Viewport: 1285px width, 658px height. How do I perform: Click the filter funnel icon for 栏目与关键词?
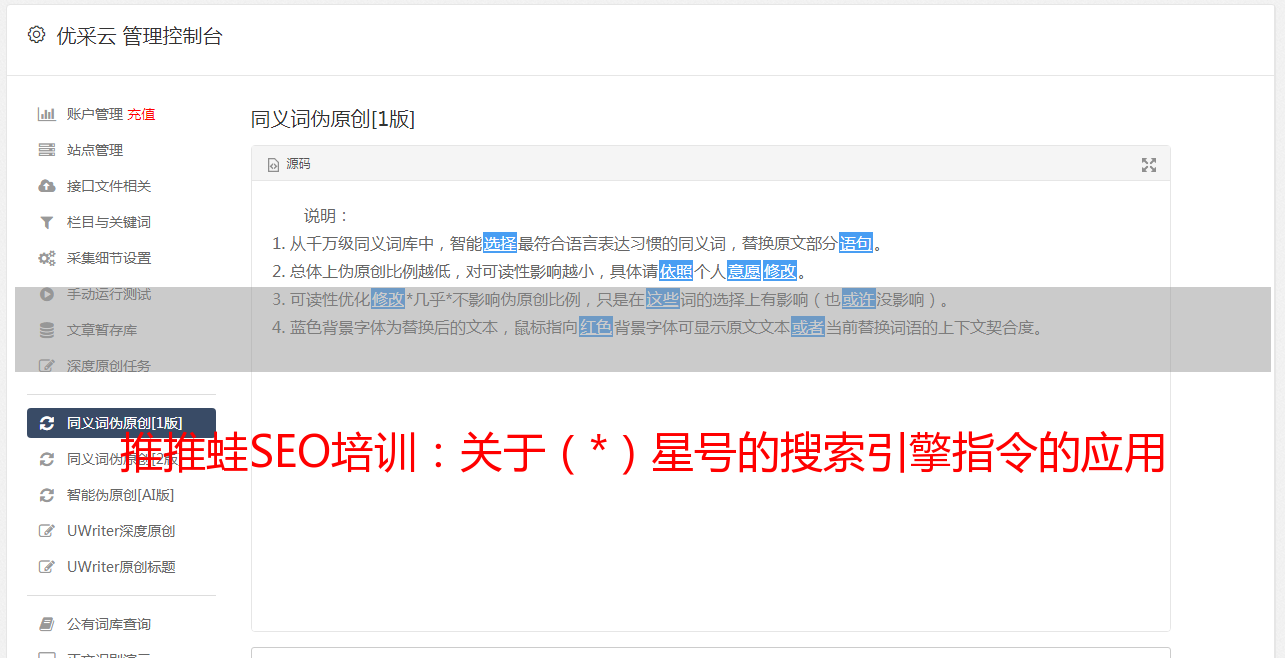pos(46,222)
